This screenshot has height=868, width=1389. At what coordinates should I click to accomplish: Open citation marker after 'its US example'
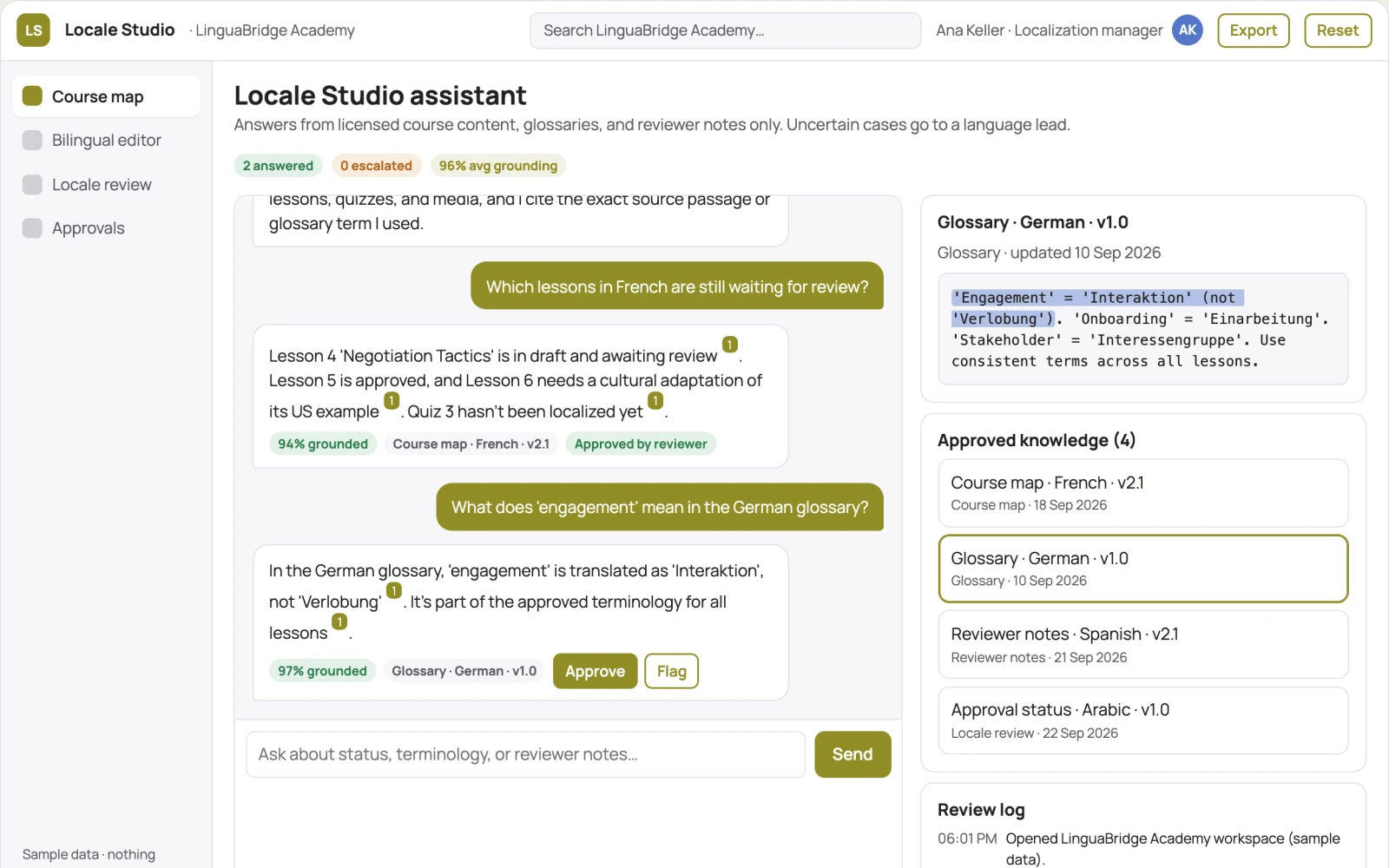[392, 400]
